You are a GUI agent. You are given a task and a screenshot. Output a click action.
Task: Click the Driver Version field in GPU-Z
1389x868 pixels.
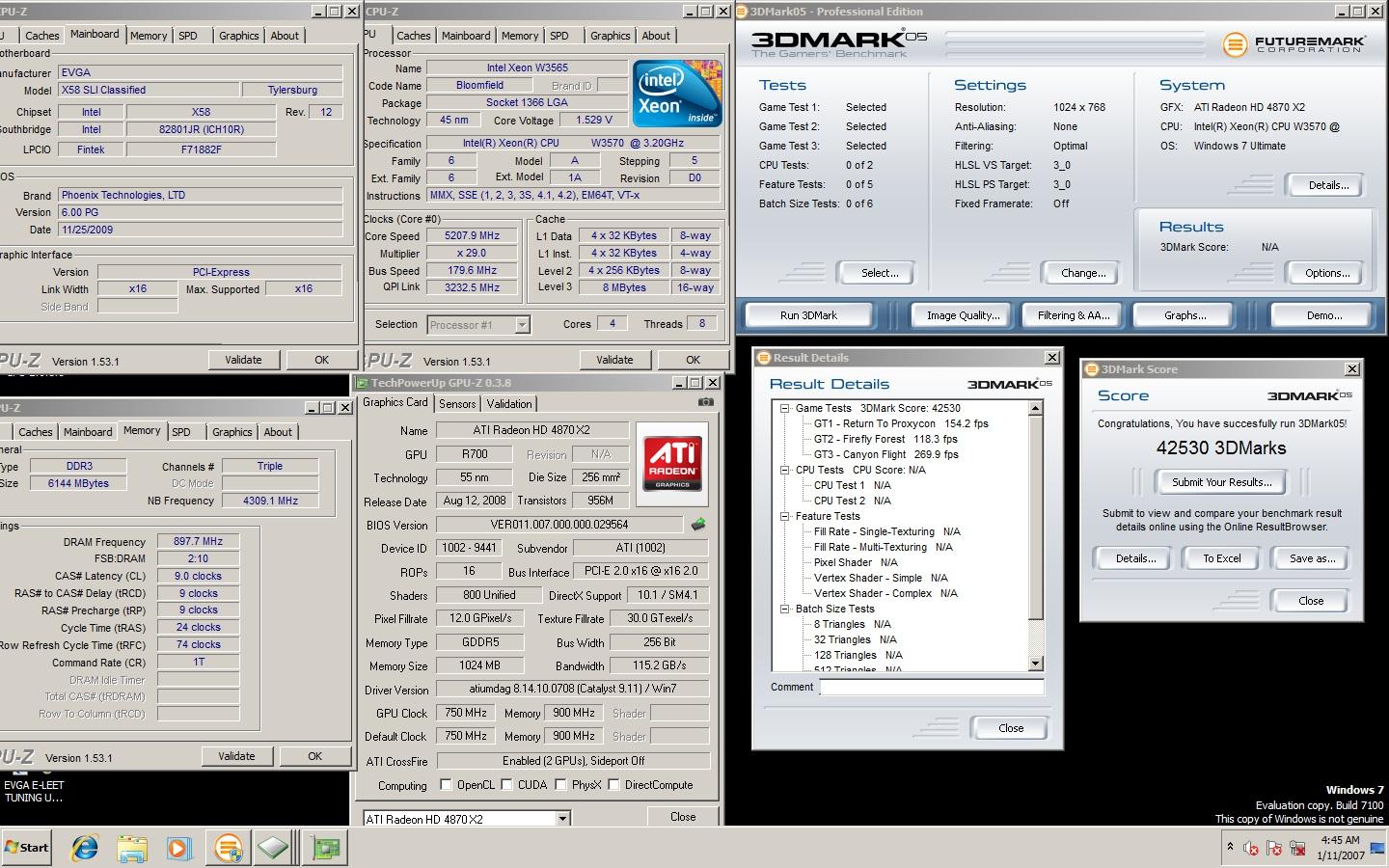(x=572, y=689)
